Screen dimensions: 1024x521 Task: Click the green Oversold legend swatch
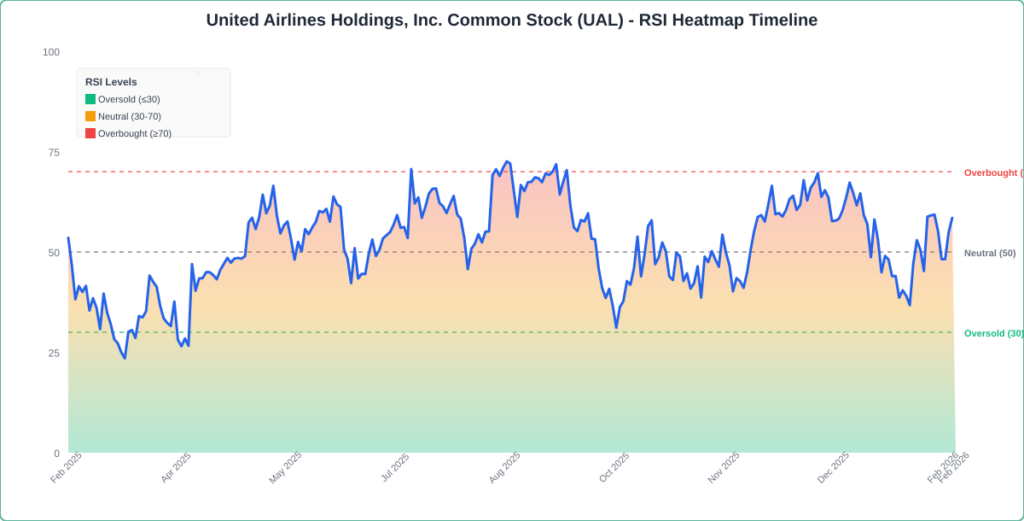[91, 99]
